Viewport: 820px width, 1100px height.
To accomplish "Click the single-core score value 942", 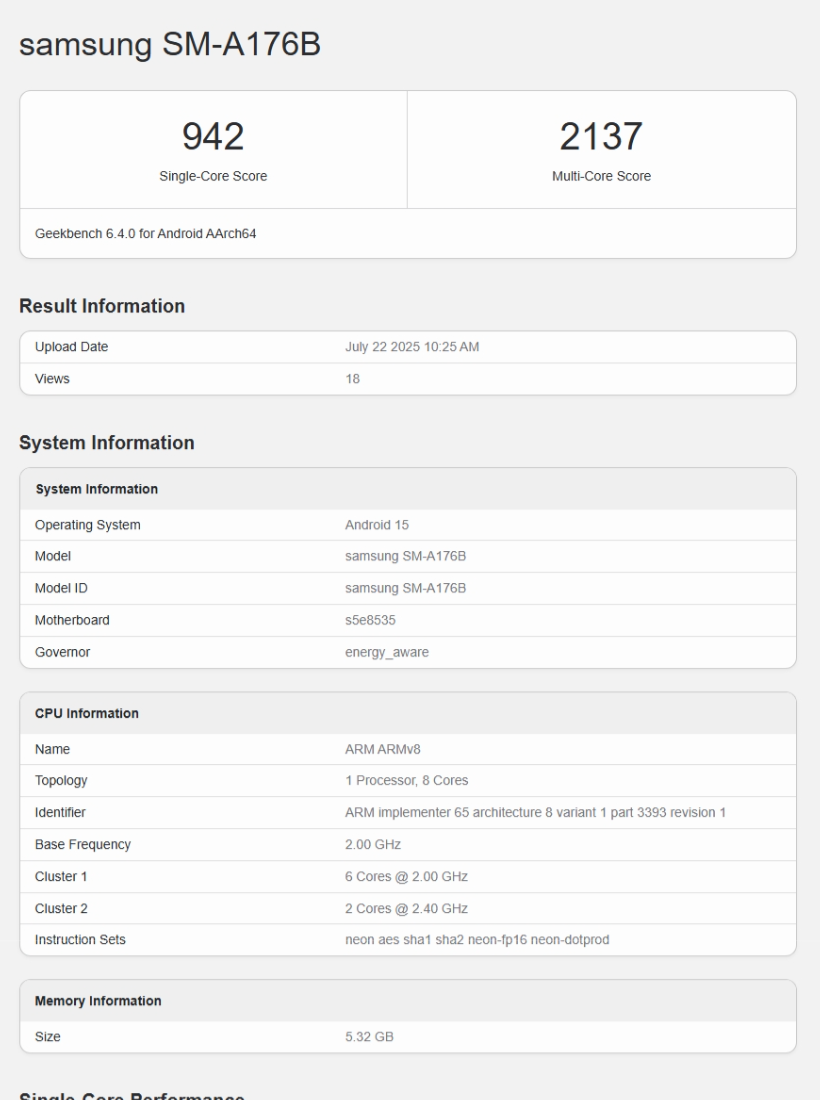I will pos(213,136).
